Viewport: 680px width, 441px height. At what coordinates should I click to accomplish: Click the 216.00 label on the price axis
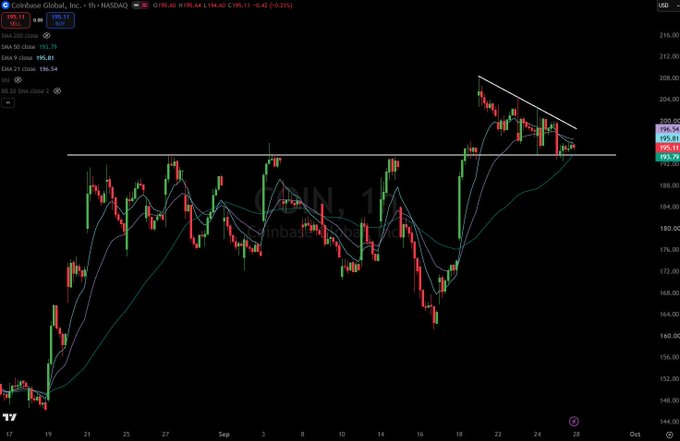pos(669,35)
